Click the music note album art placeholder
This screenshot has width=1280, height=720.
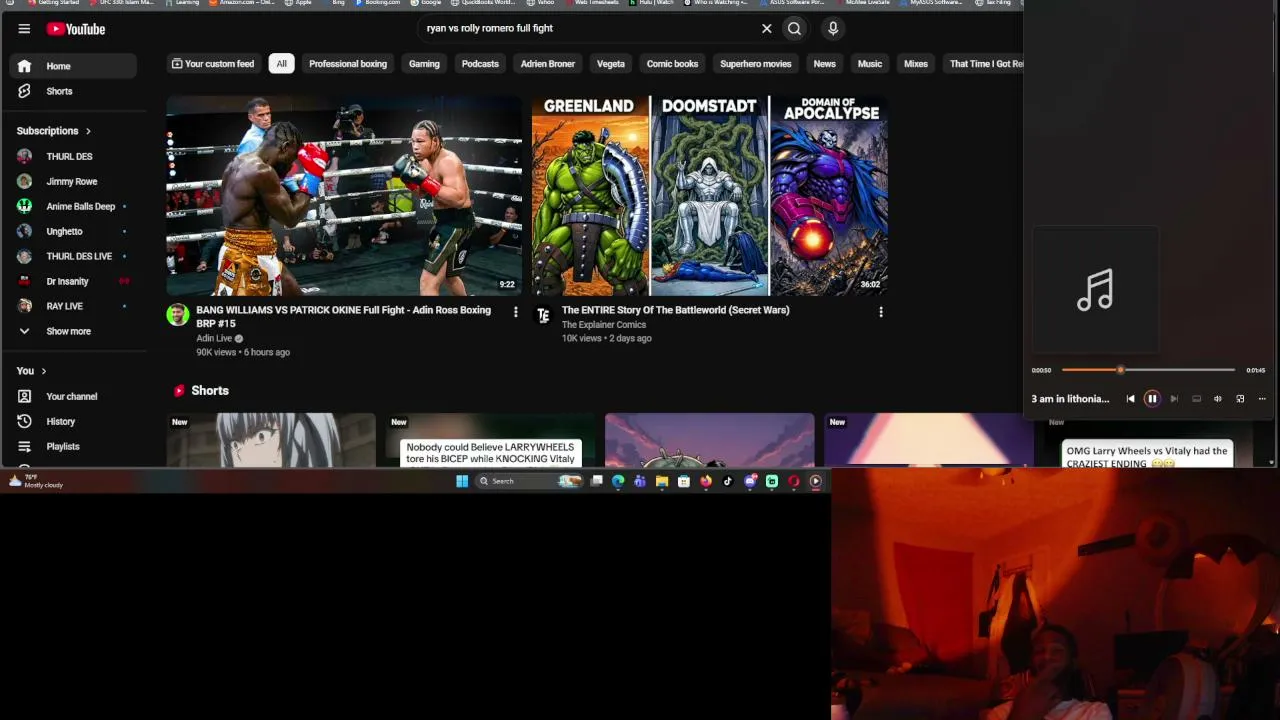click(1095, 290)
